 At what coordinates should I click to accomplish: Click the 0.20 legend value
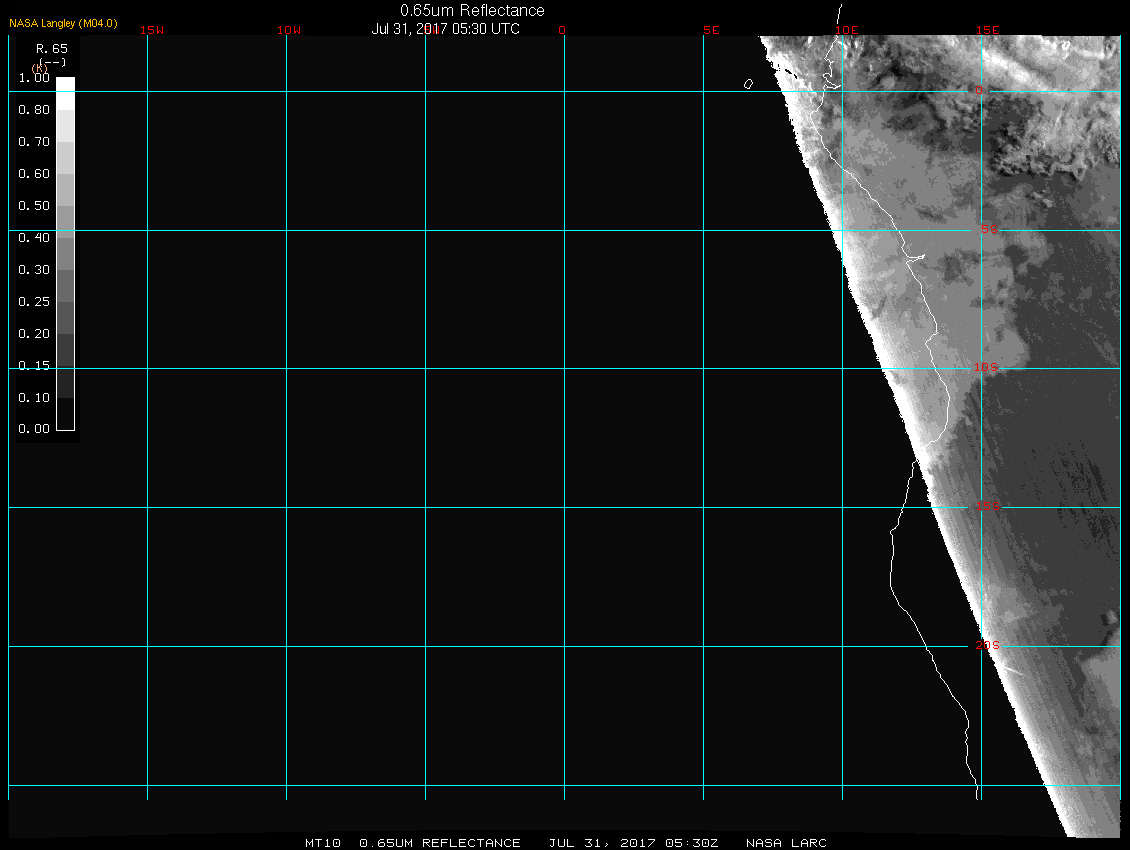pyautogui.click(x=34, y=333)
